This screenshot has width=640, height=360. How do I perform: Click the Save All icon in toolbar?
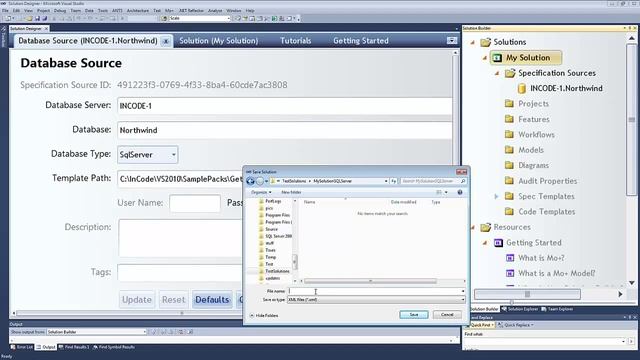tap(44, 18)
